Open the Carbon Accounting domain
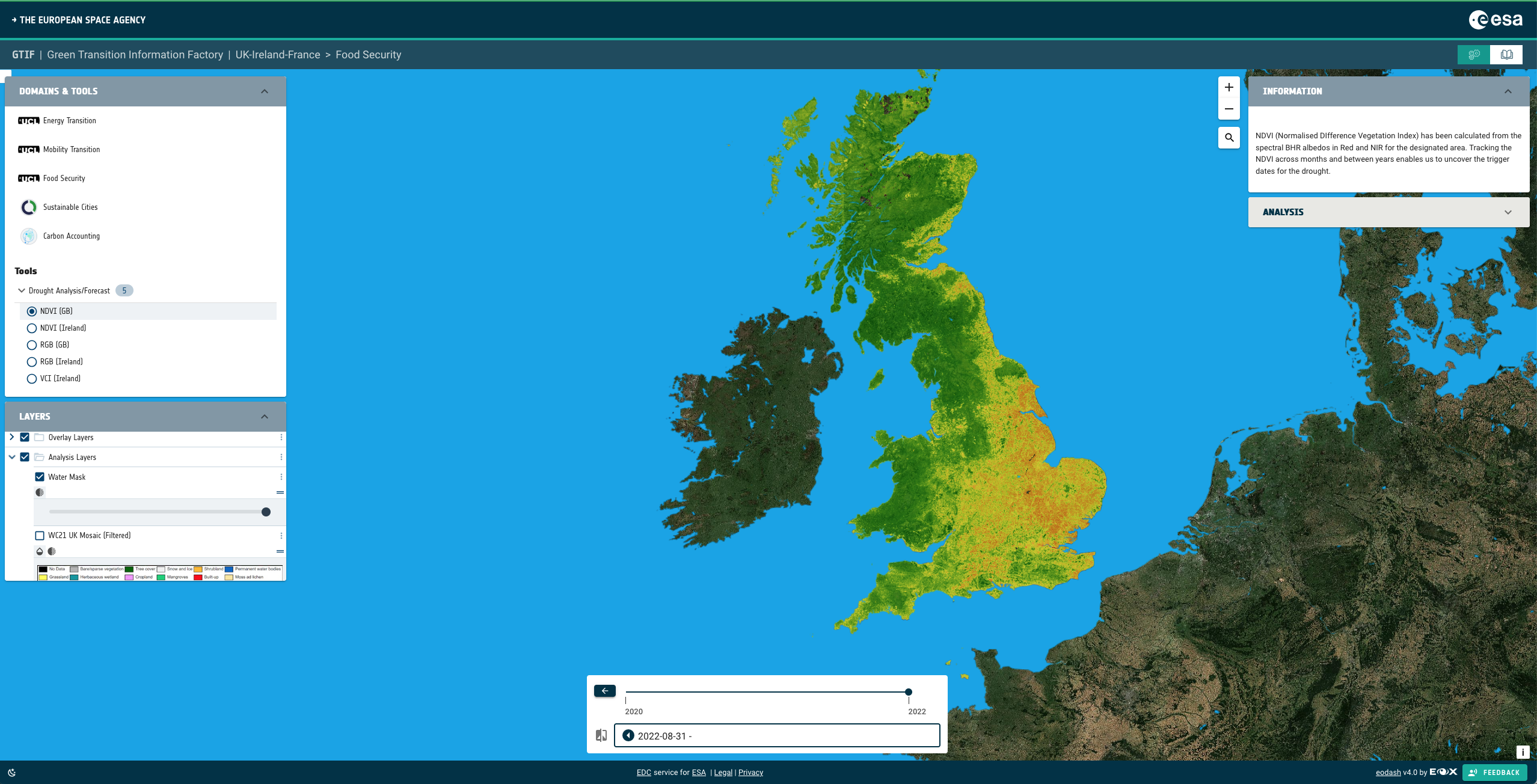The width and height of the screenshot is (1537, 784). [x=71, y=236]
